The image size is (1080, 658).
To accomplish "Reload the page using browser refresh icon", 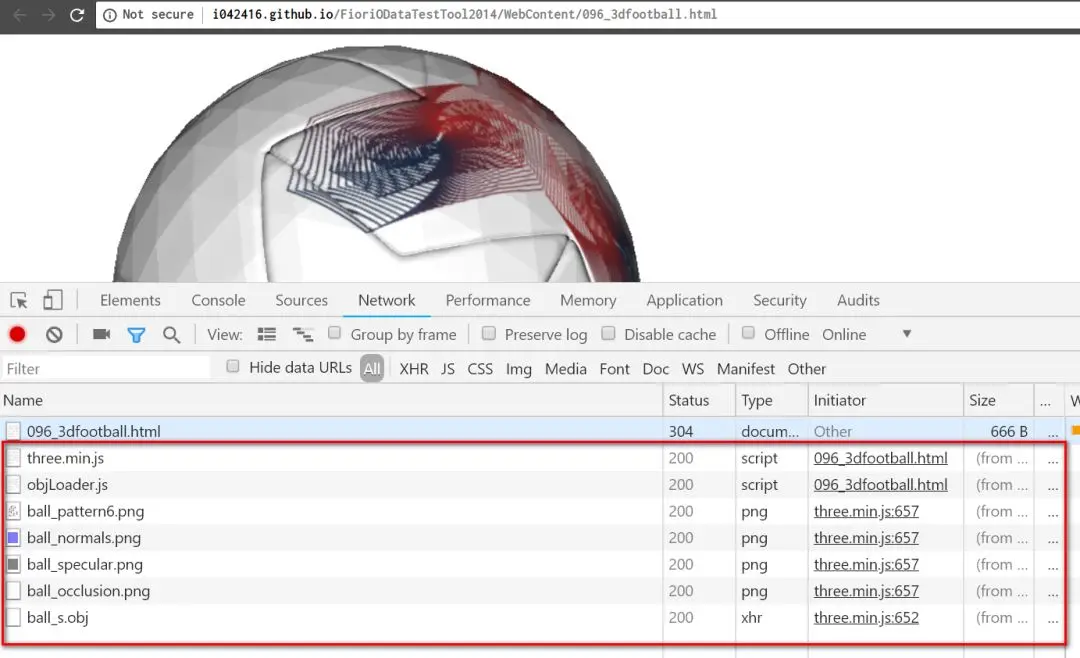I will [x=76, y=14].
